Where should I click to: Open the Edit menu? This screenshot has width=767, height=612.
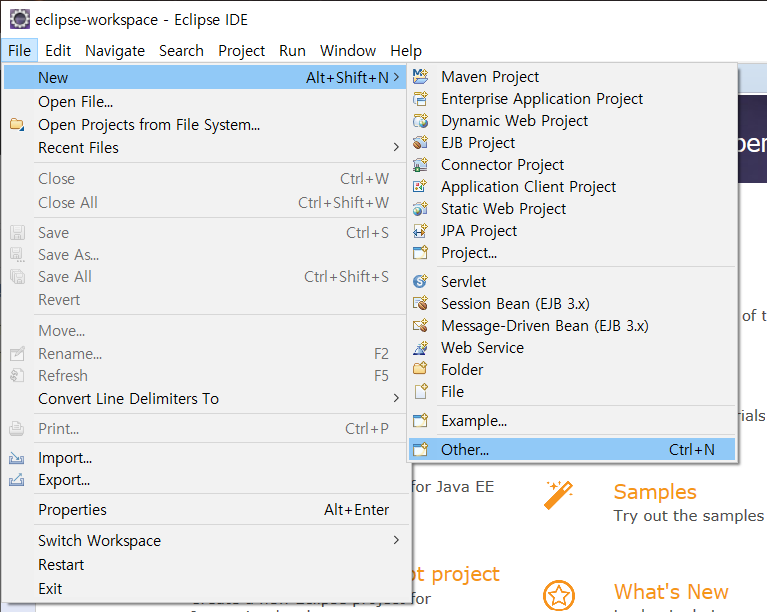pyautogui.click(x=58, y=51)
